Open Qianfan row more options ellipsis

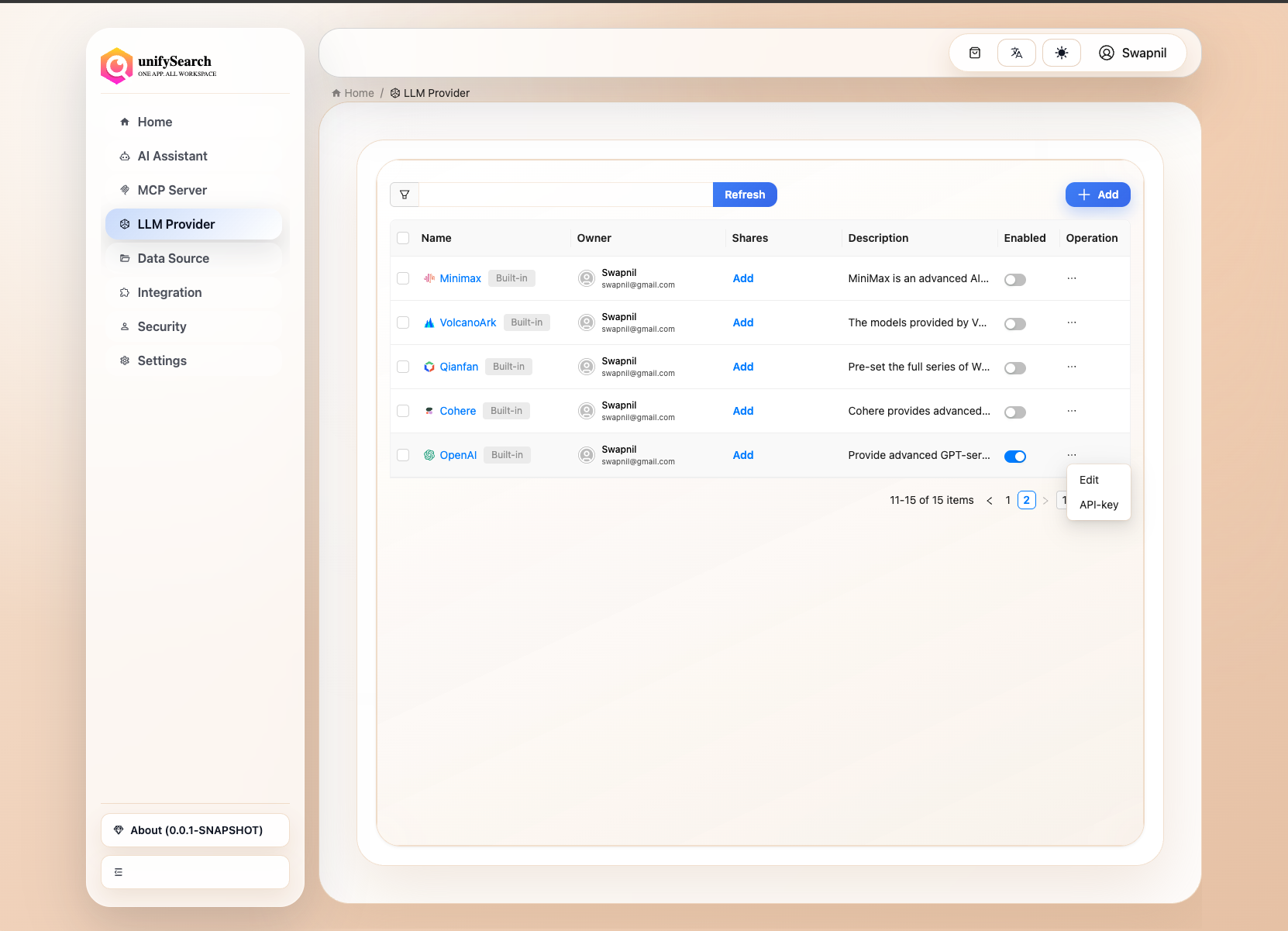pos(1071,367)
